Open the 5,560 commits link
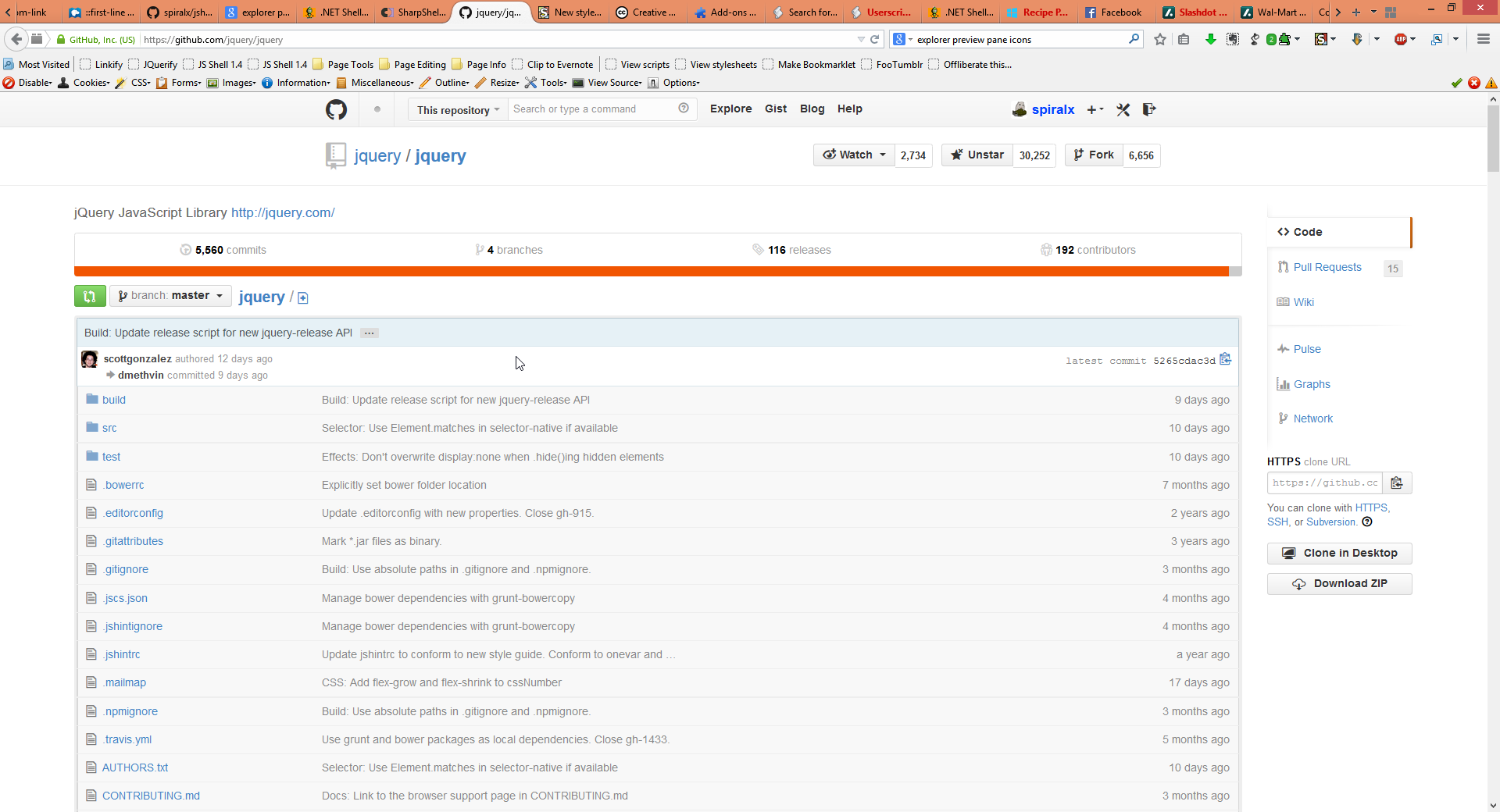Screen dimensions: 1500x812 pos(223,250)
